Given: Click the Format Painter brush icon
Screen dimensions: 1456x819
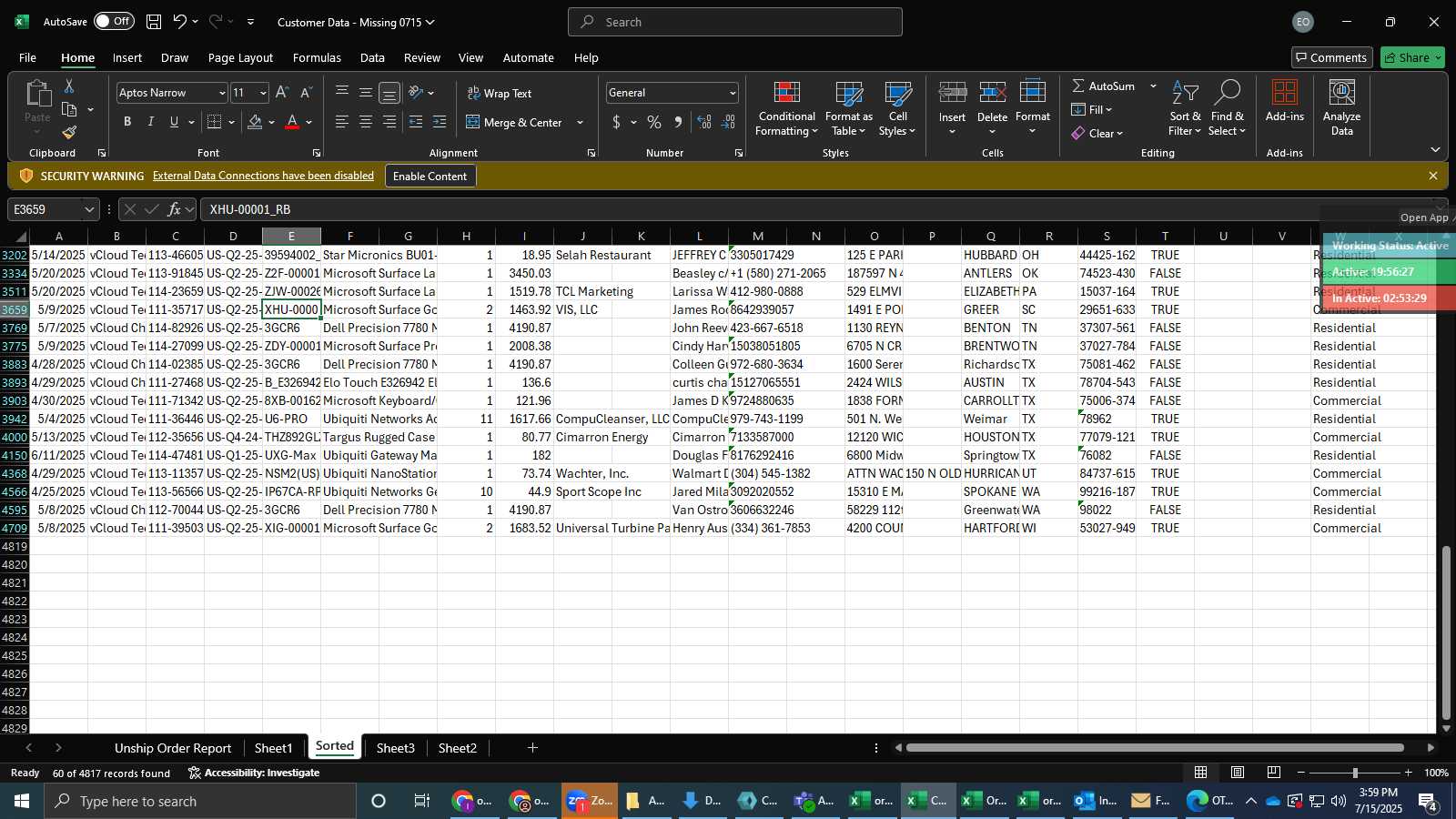Looking at the screenshot, I should tap(69, 133).
